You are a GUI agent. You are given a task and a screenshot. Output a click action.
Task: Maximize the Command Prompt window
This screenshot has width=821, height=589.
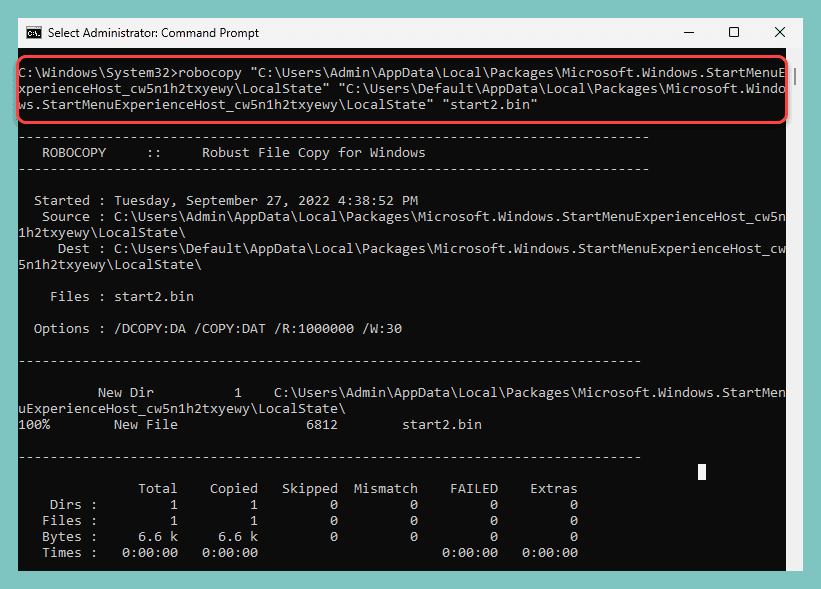tap(734, 32)
